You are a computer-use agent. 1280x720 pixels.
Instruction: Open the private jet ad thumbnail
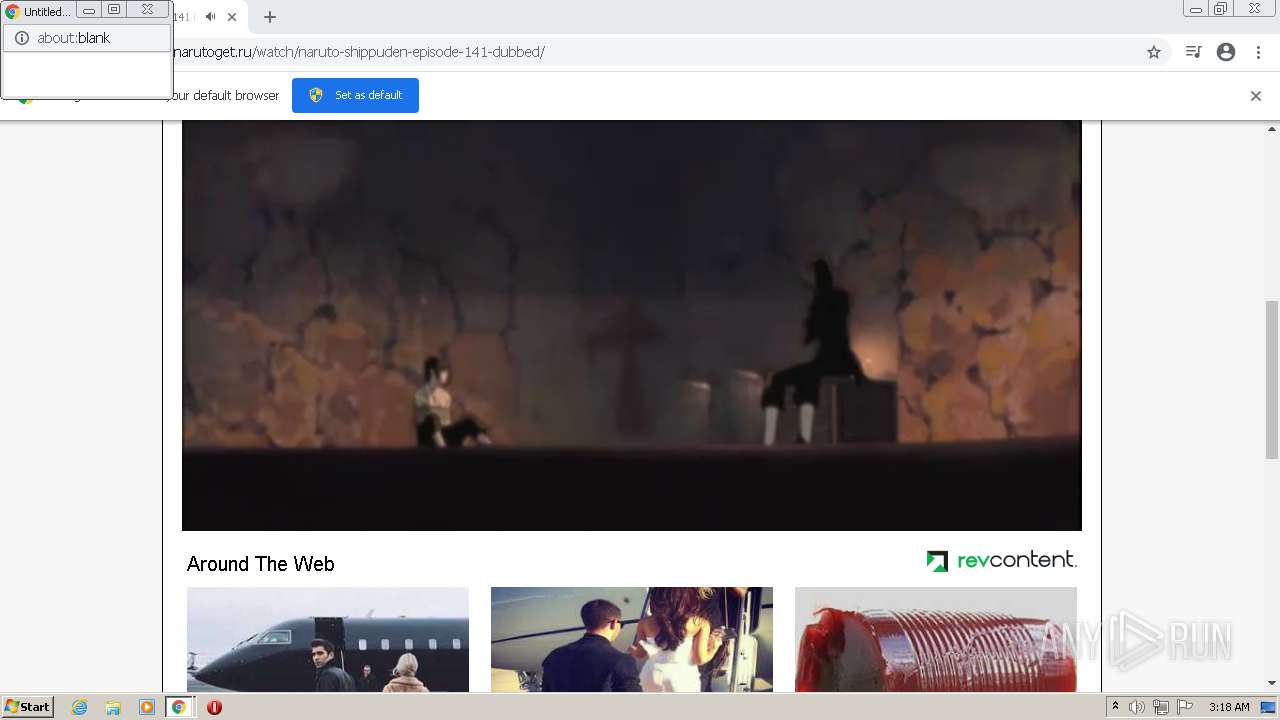coord(328,639)
